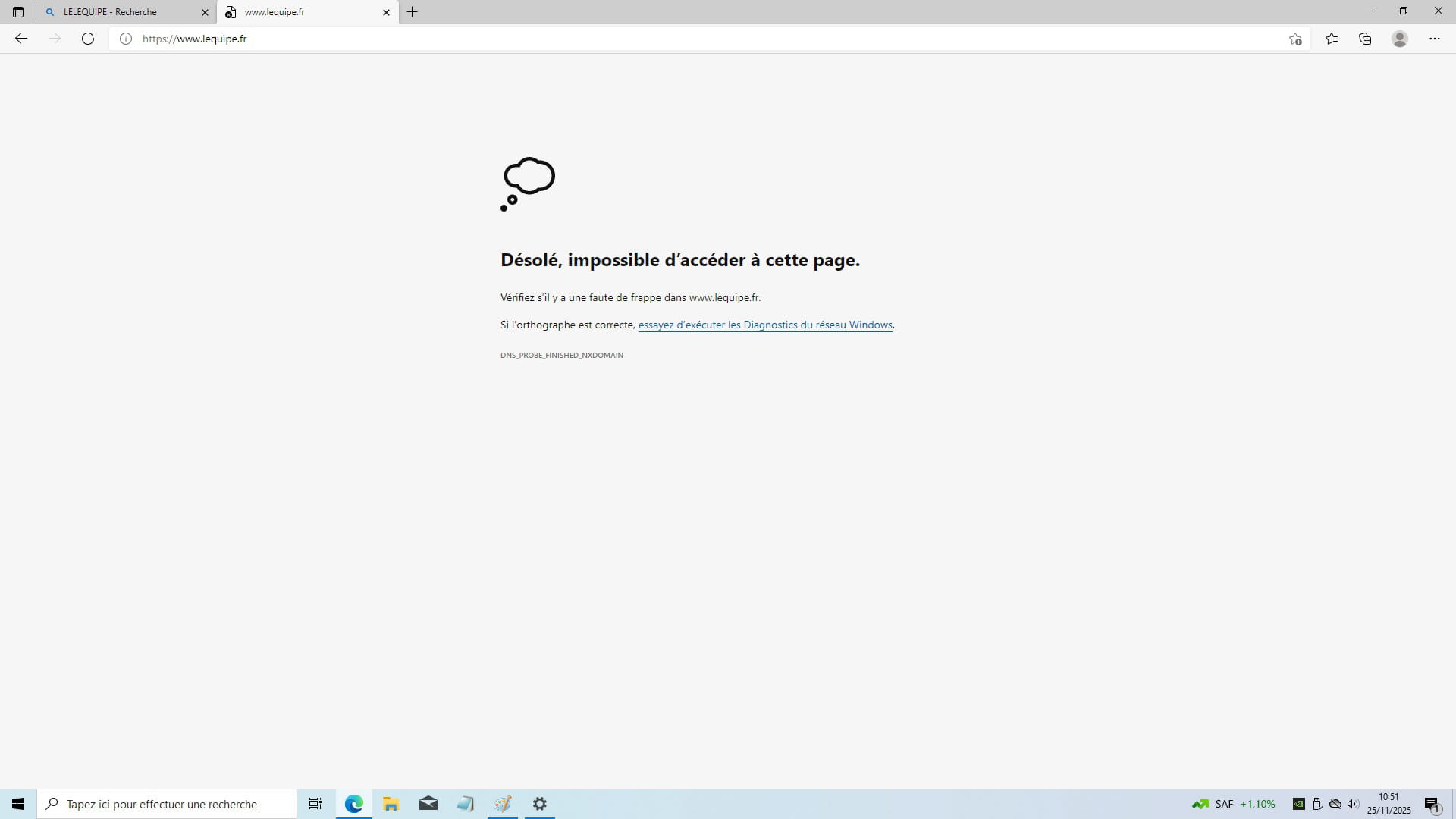The height and width of the screenshot is (819, 1456).
Task: Click the user profile avatar
Action: coord(1400,39)
